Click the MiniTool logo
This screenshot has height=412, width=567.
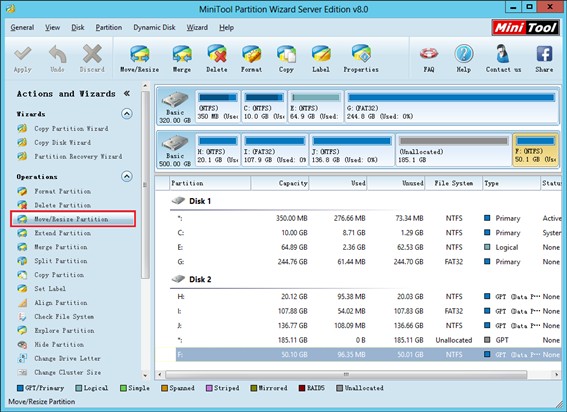click(526, 27)
